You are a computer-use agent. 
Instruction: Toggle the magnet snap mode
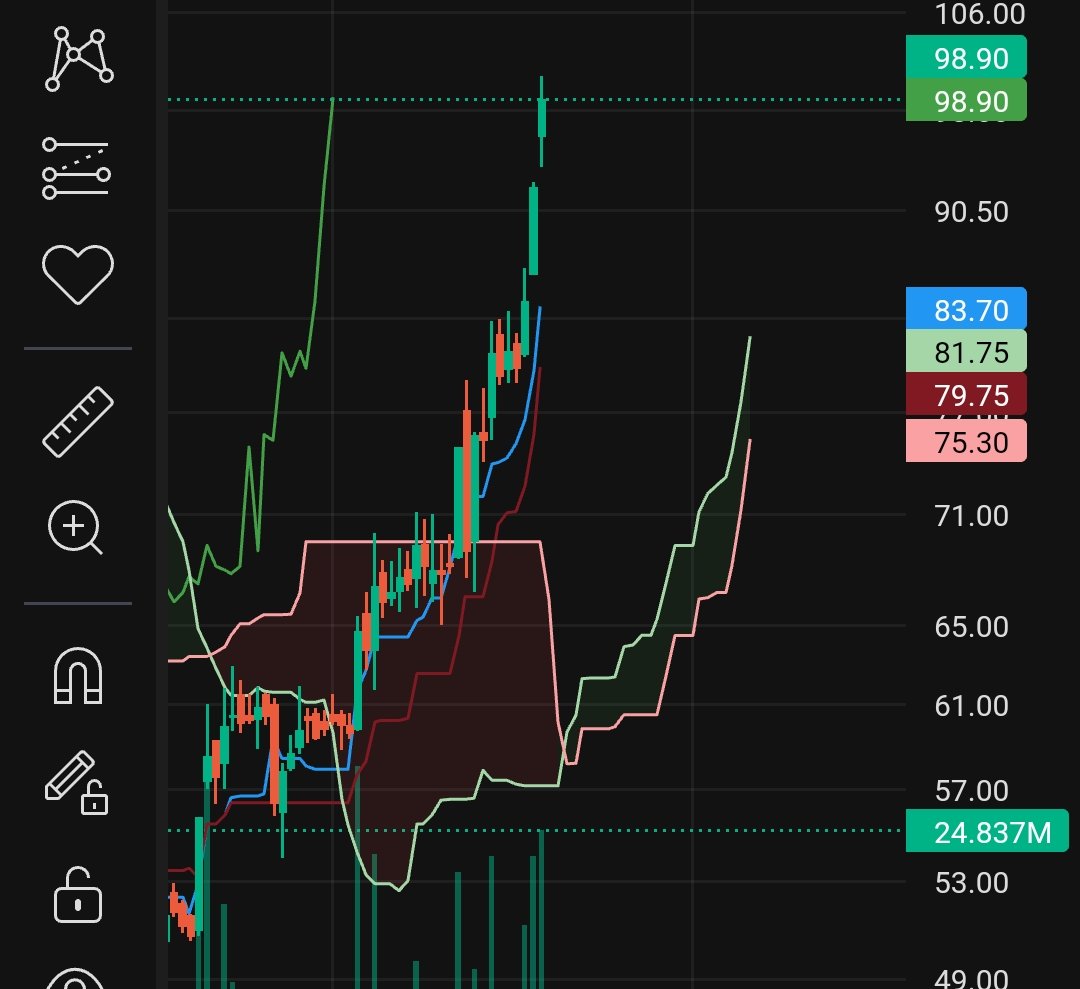(78, 676)
